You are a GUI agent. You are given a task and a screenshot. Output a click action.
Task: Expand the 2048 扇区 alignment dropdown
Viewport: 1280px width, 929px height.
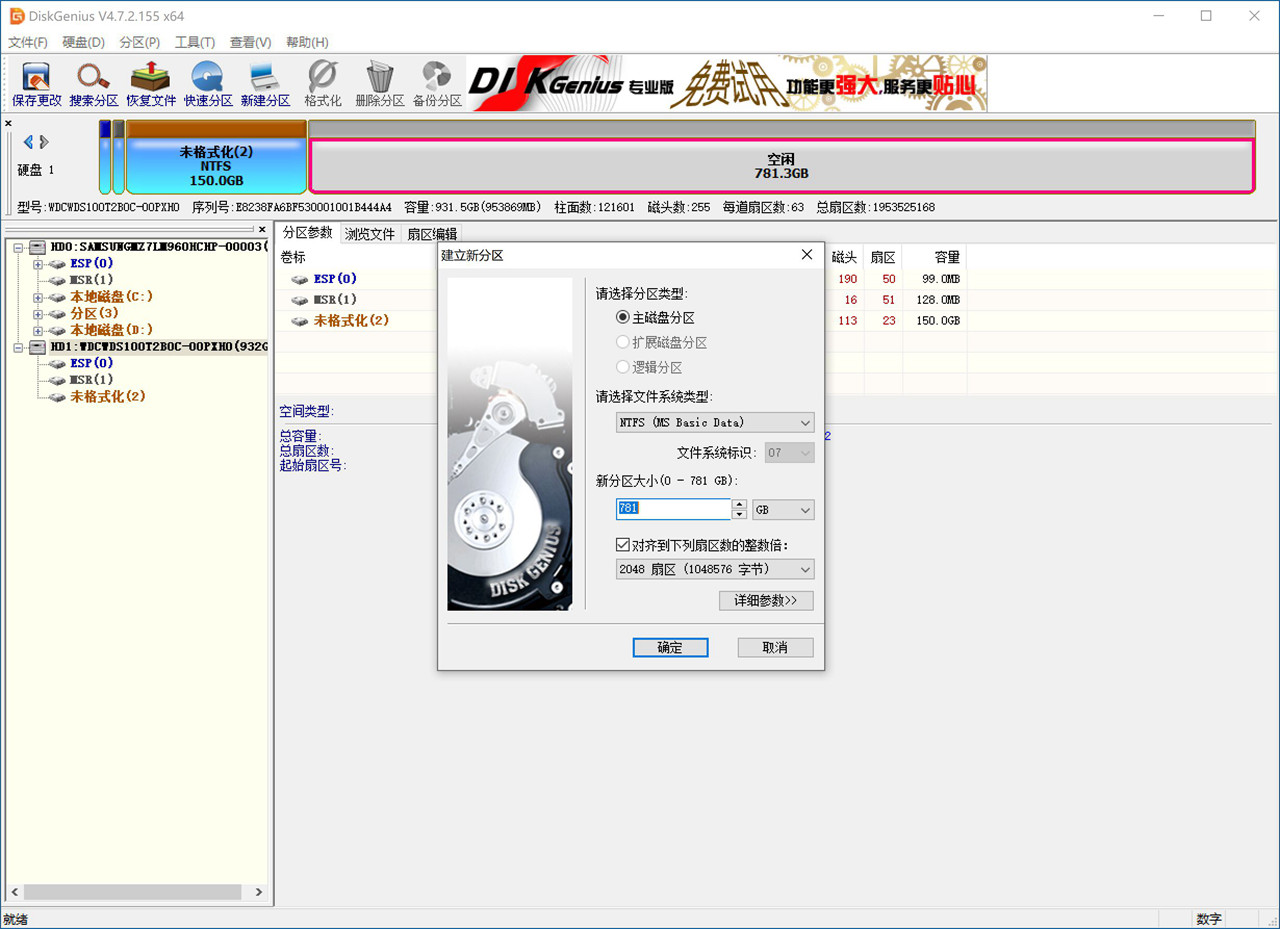coord(804,568)
